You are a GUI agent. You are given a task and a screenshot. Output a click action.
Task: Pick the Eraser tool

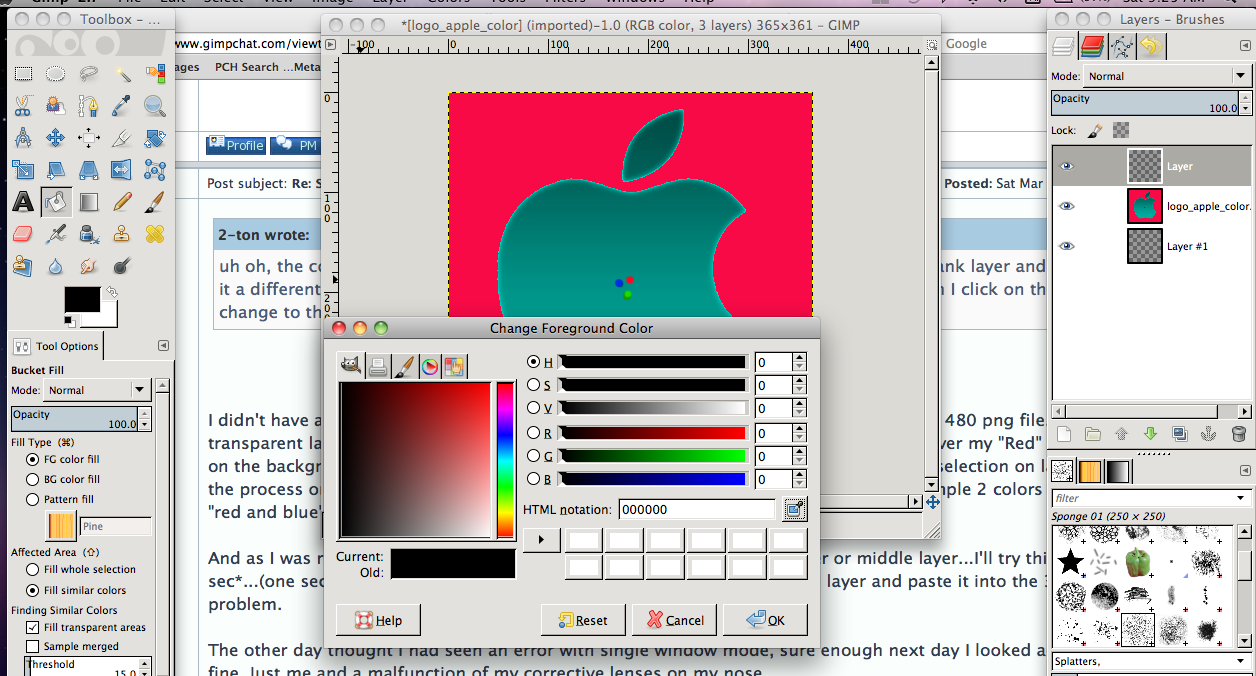[x=23, y=234]
